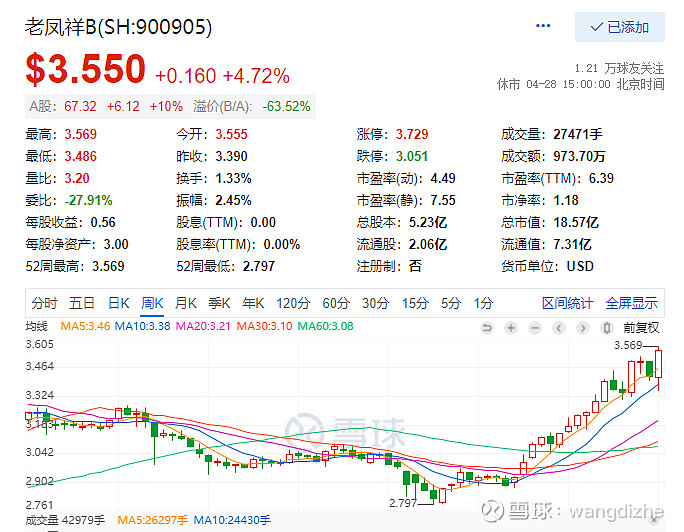The width and height of the screenshot is (684, 532).
Task: Select the 周K tab
Action: click(152, 303)
